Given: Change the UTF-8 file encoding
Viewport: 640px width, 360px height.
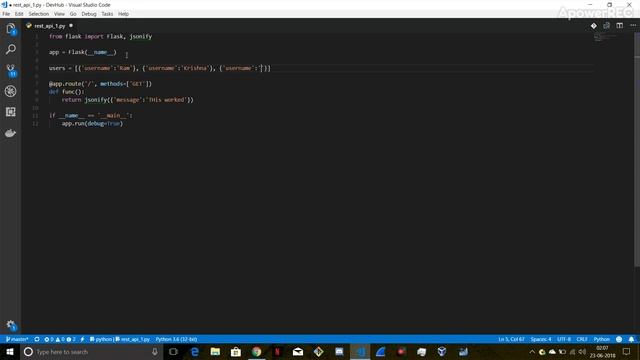Looking at the screenshot, I should tap(564, 339).
